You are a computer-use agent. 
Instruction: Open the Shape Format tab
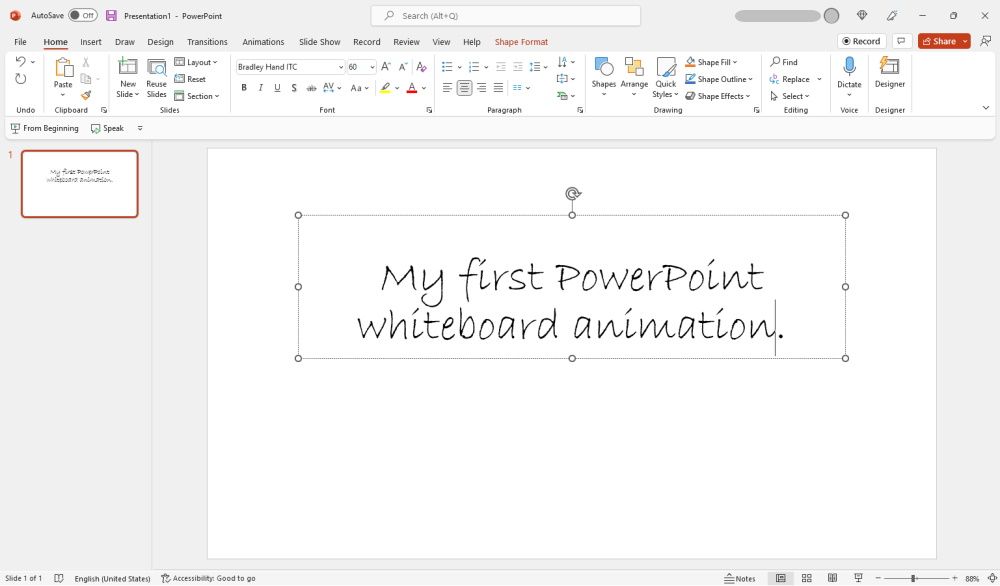click(x=521, y=42)
